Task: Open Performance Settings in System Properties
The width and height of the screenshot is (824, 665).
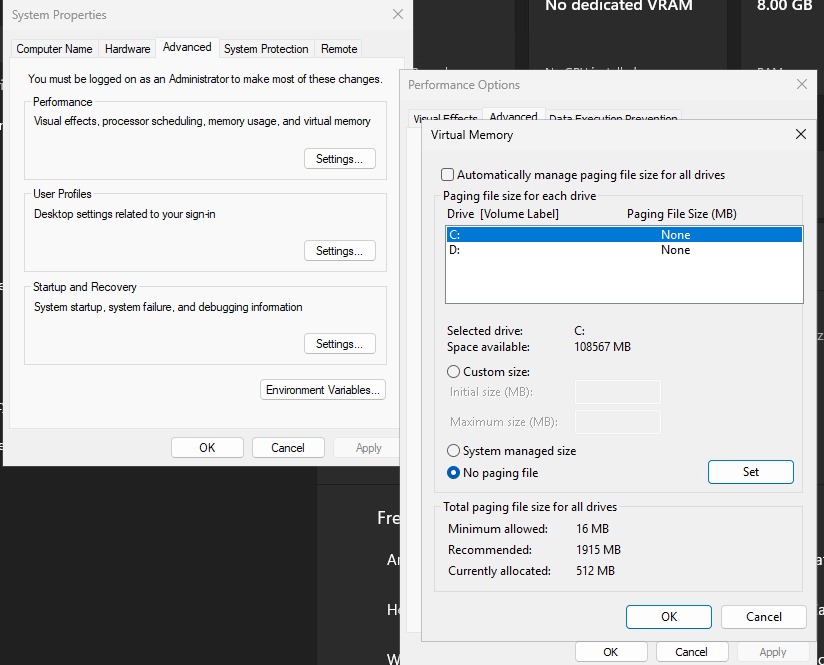Action: click(x=339, y=159)
